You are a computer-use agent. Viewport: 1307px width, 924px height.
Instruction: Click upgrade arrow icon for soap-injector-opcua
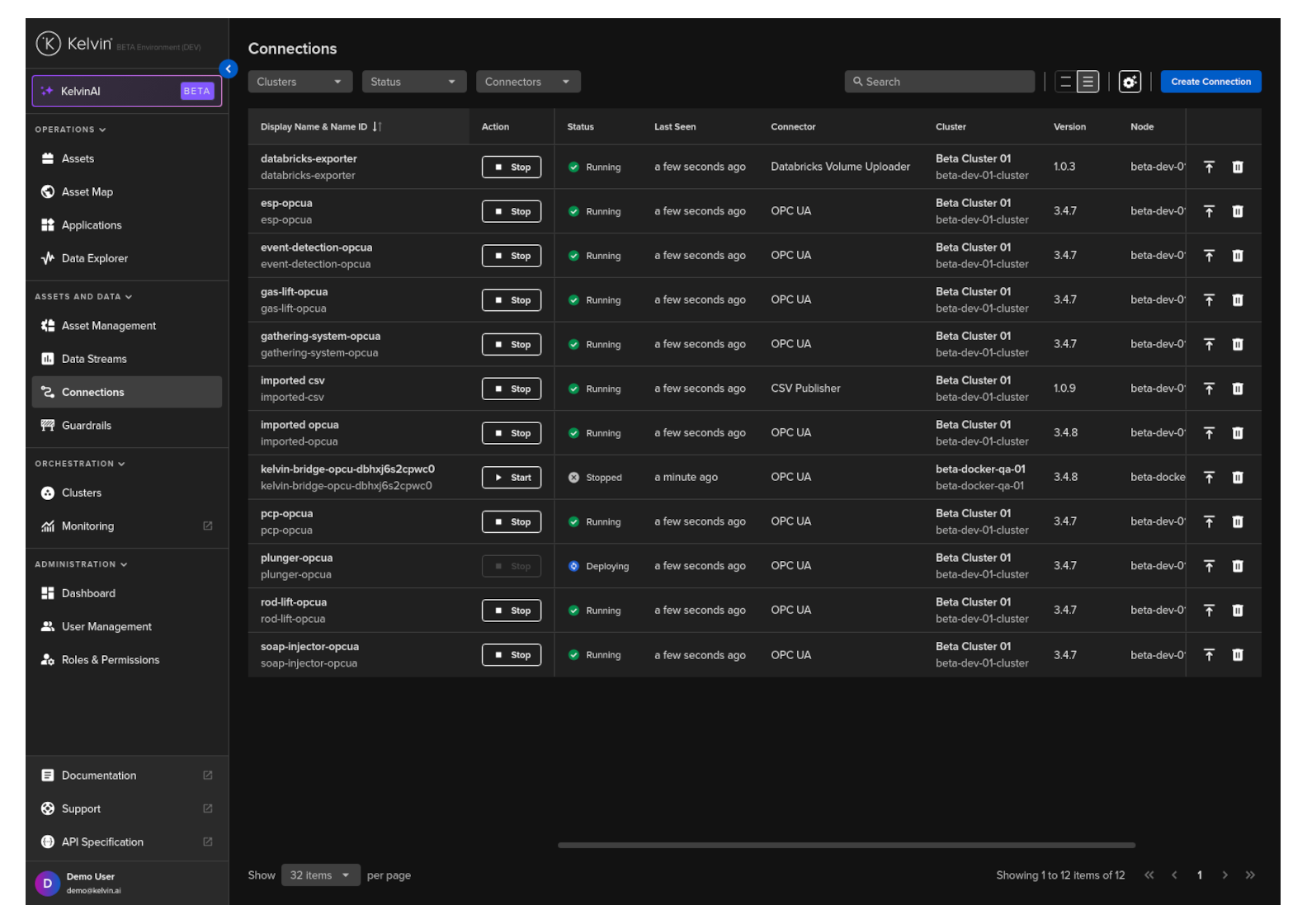click(1209, 655)
